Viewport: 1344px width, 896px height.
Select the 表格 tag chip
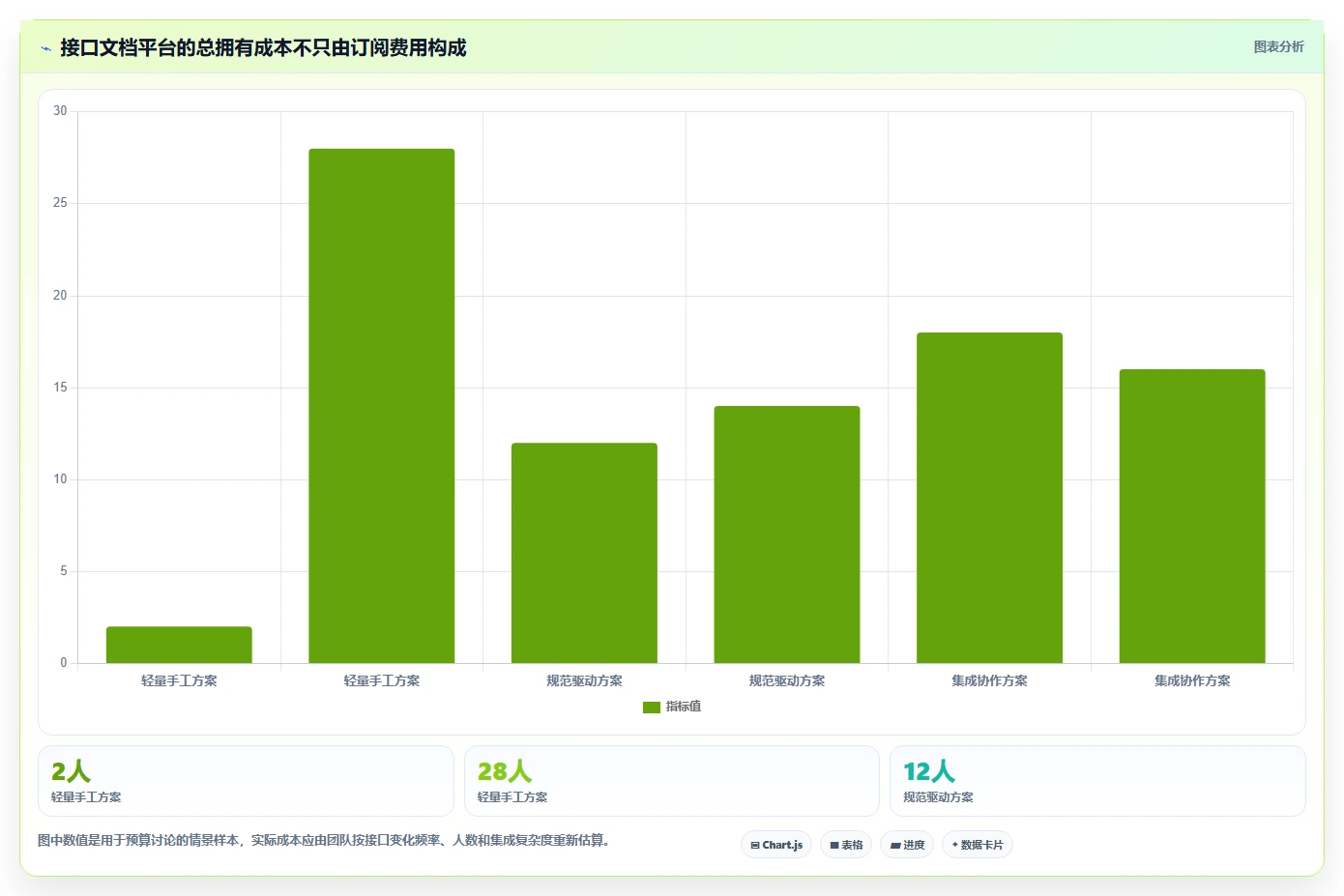point(846,845)
